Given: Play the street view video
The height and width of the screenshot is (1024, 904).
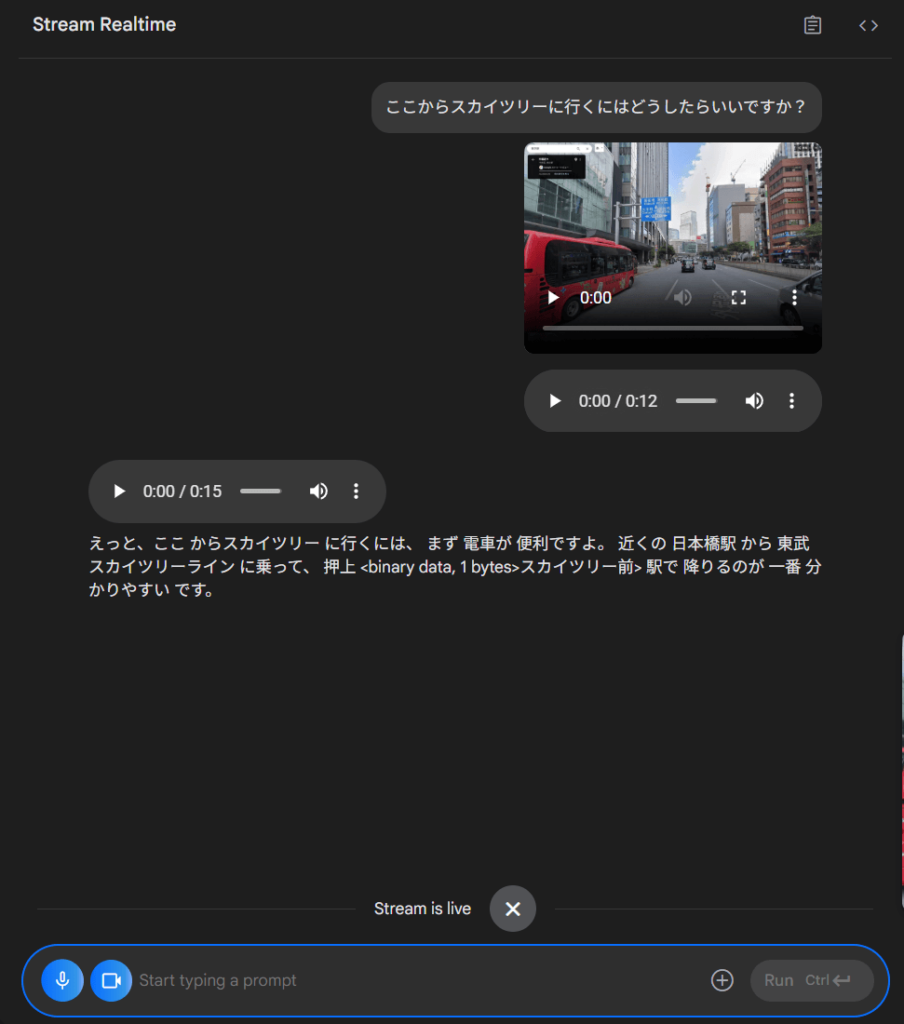Looking at the screenshot, I should [553, 298].
